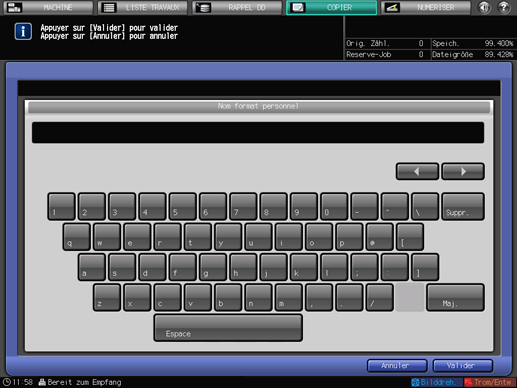Tap the 3 key
The width and height of the screenshot is (517, 388).
[122, 206]
